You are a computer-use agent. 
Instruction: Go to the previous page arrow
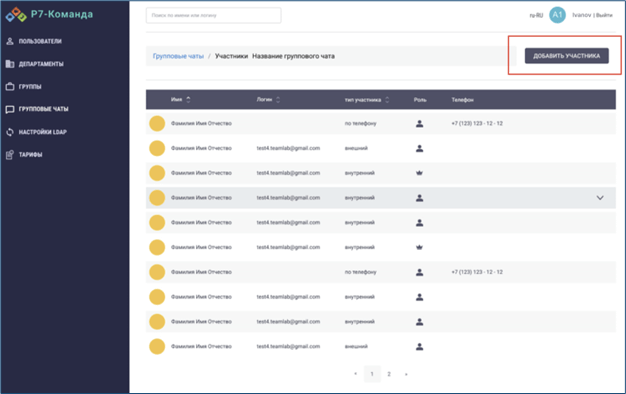tap(355, 374)
